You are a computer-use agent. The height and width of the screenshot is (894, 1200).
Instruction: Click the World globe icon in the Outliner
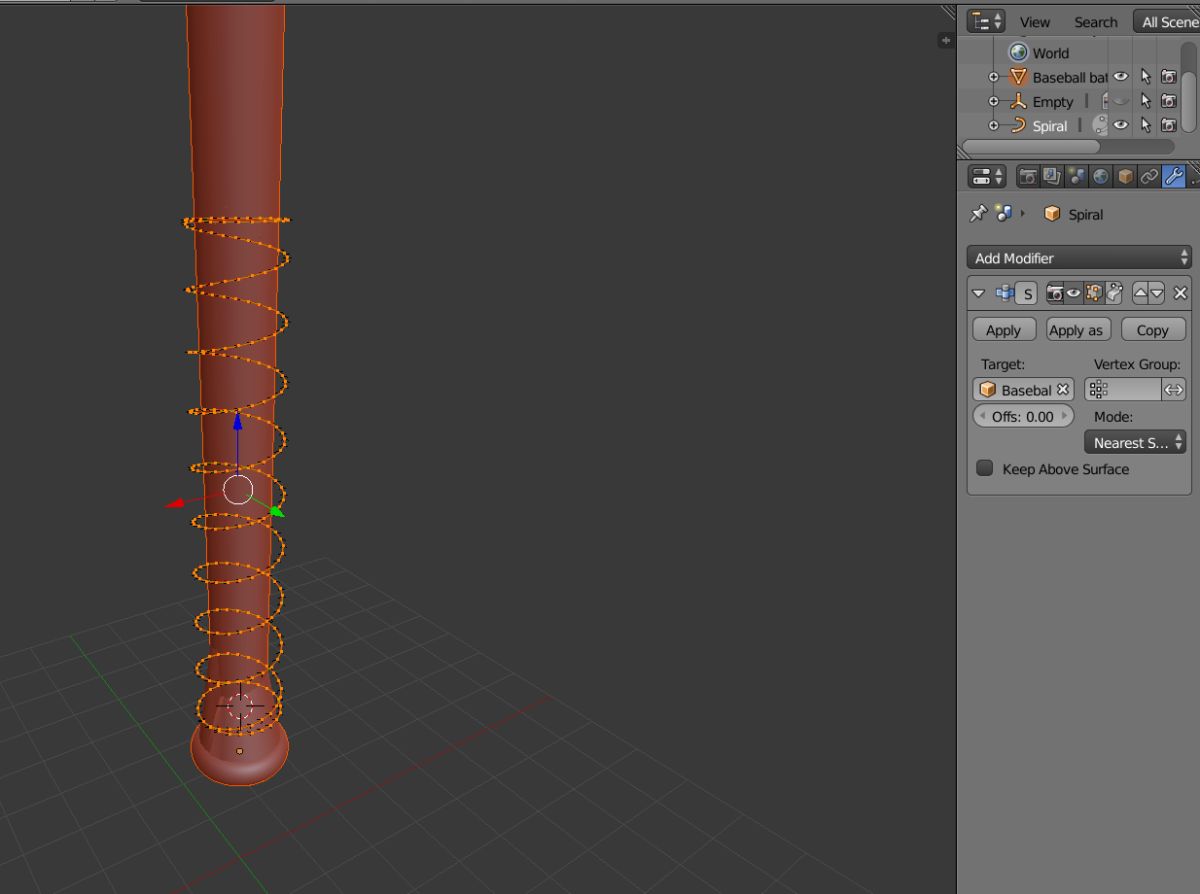point(1018,52)
